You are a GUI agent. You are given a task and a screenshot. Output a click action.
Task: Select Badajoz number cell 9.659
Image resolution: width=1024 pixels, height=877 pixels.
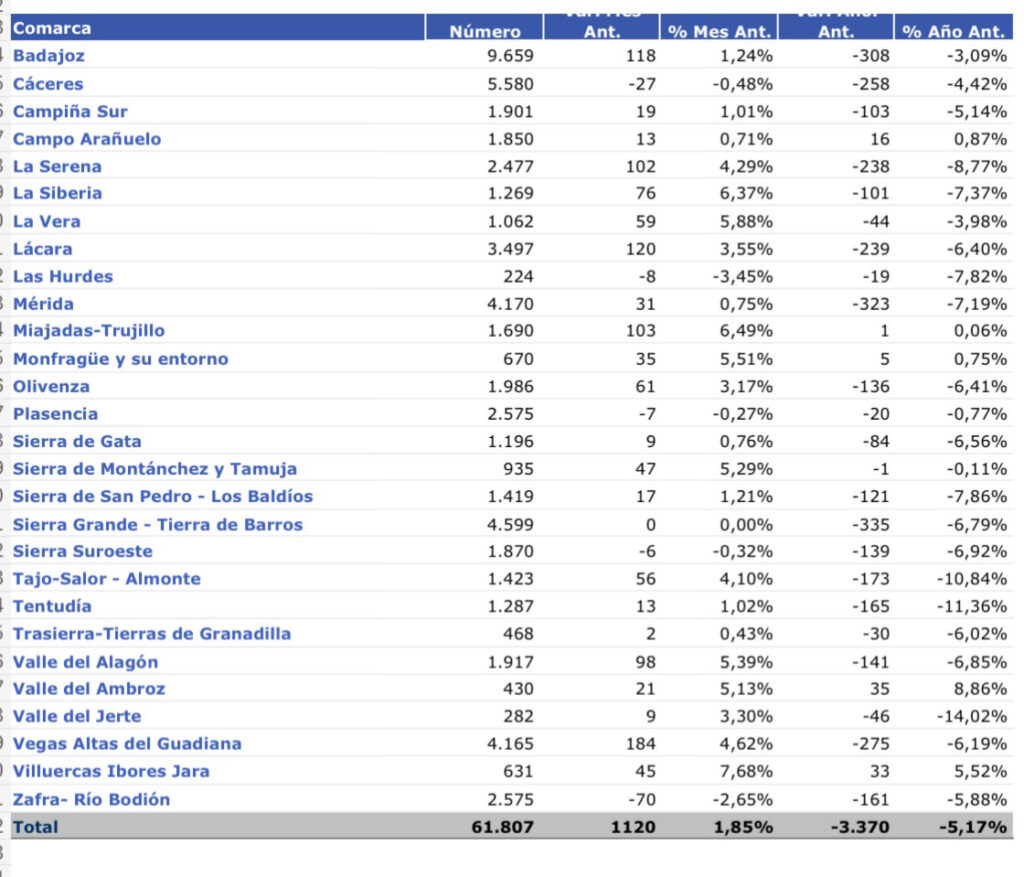(510, 56)
